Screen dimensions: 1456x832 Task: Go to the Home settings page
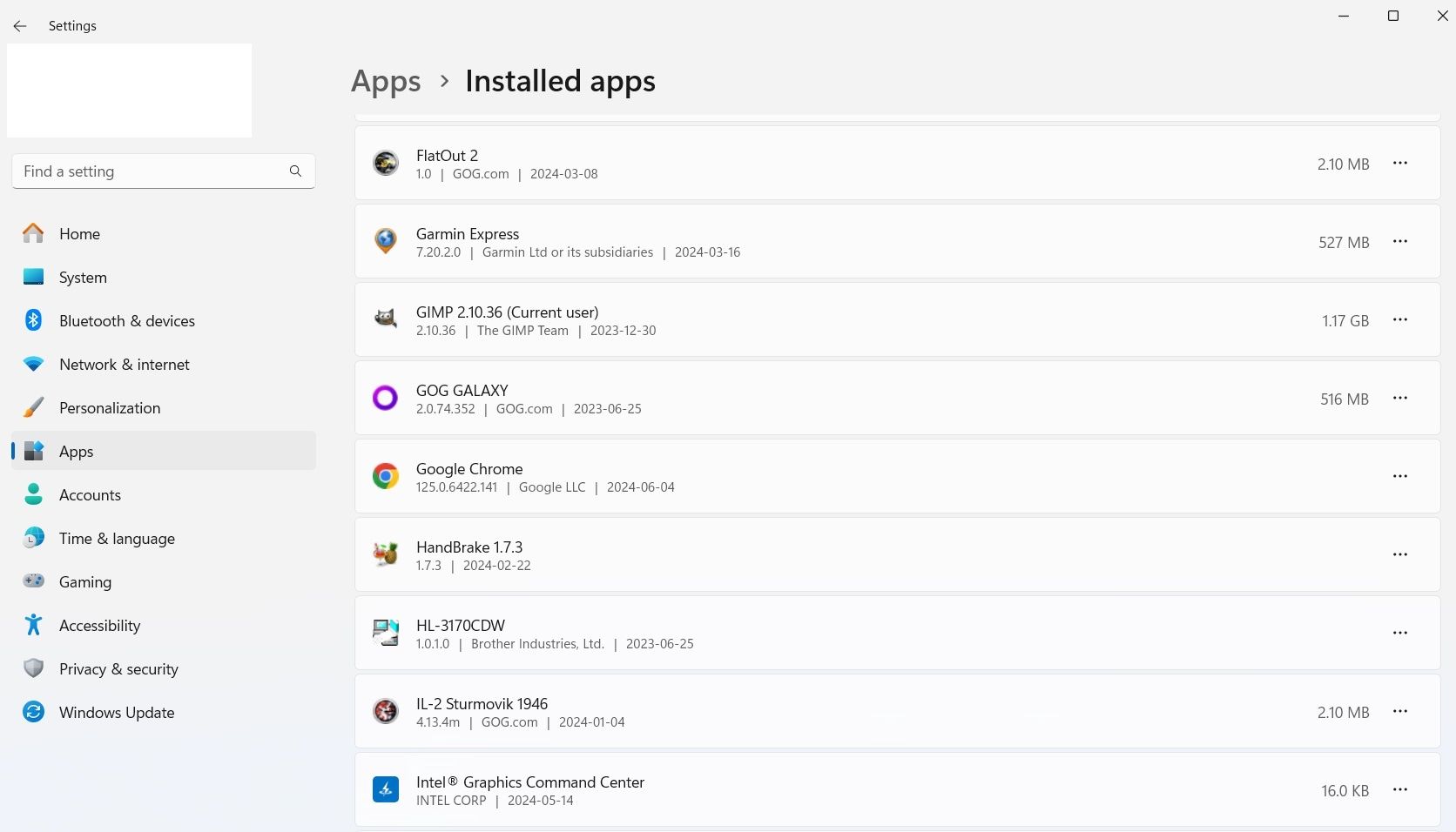(x=164, y=233)
